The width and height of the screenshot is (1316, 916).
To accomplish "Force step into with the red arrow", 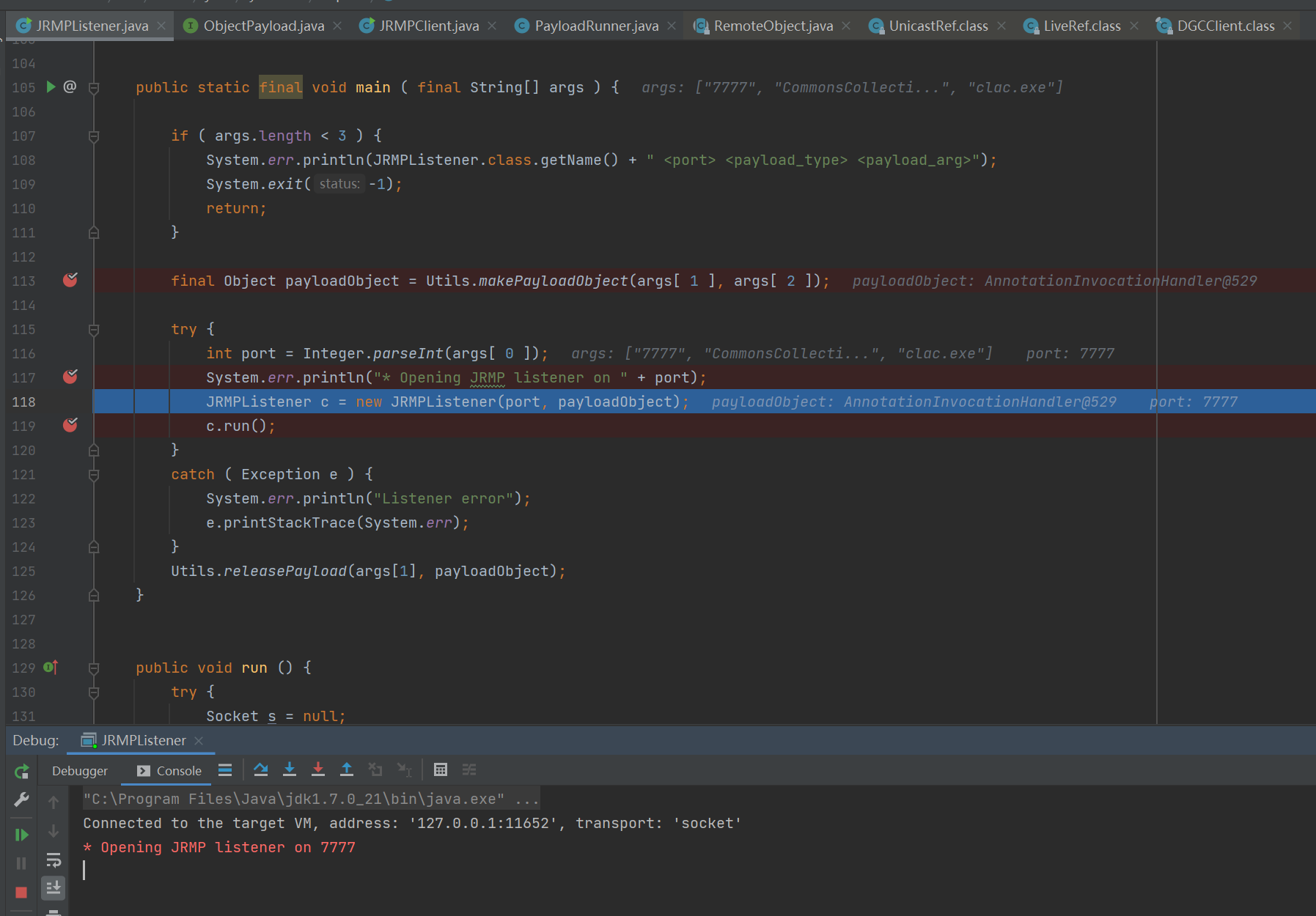I will (x=318, y=769).
